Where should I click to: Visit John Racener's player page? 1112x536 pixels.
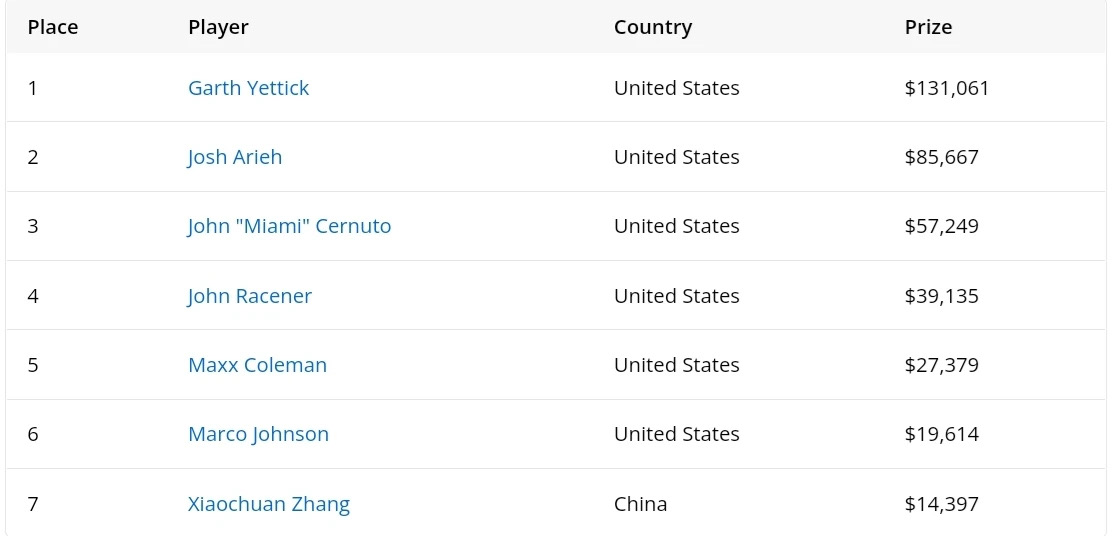pyautogui.click(x=250, y=296)
